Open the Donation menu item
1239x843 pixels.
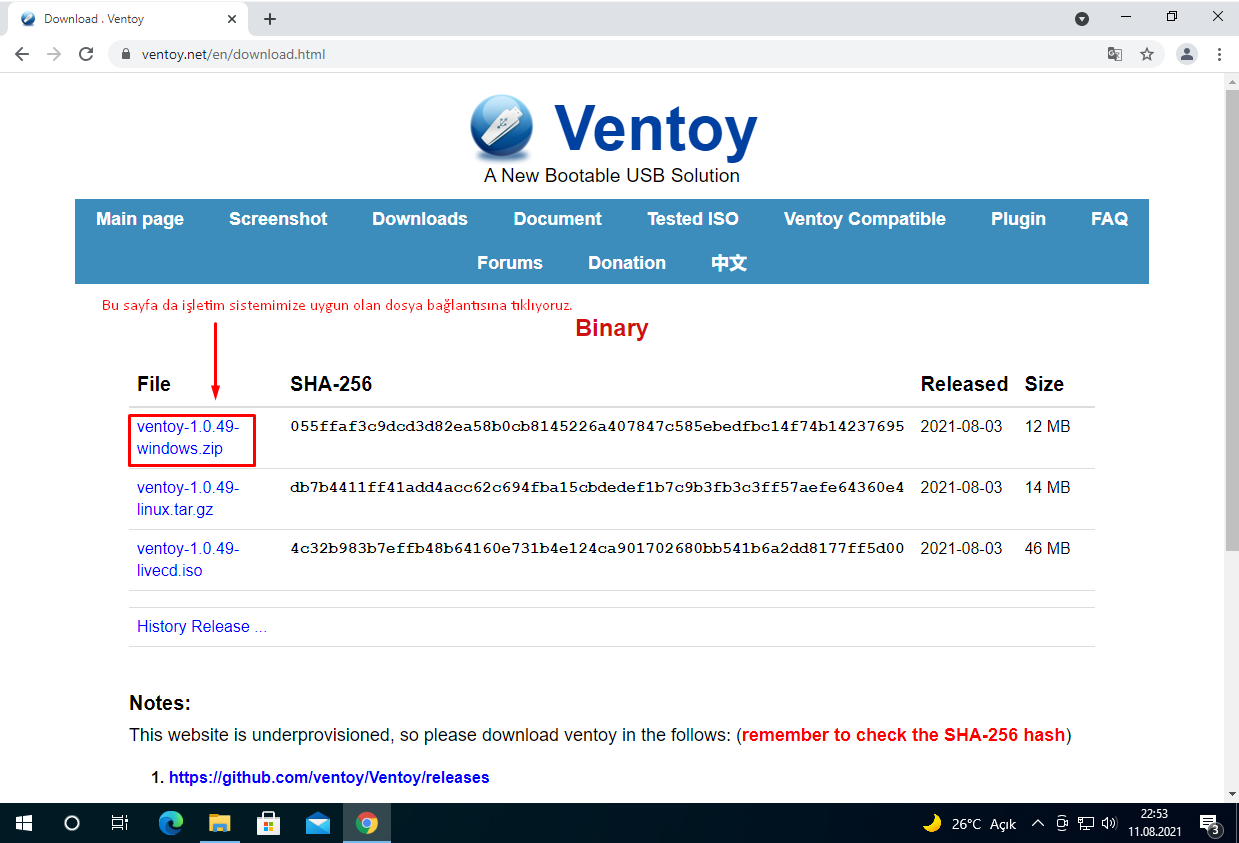click(627, 263)
